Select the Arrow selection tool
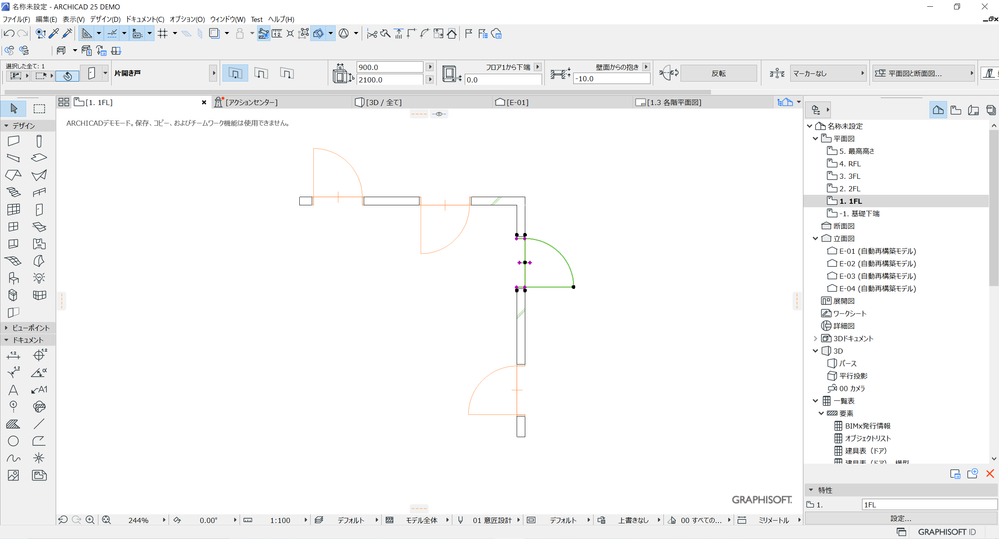999x539 pixels. click(x=14, y=108)
